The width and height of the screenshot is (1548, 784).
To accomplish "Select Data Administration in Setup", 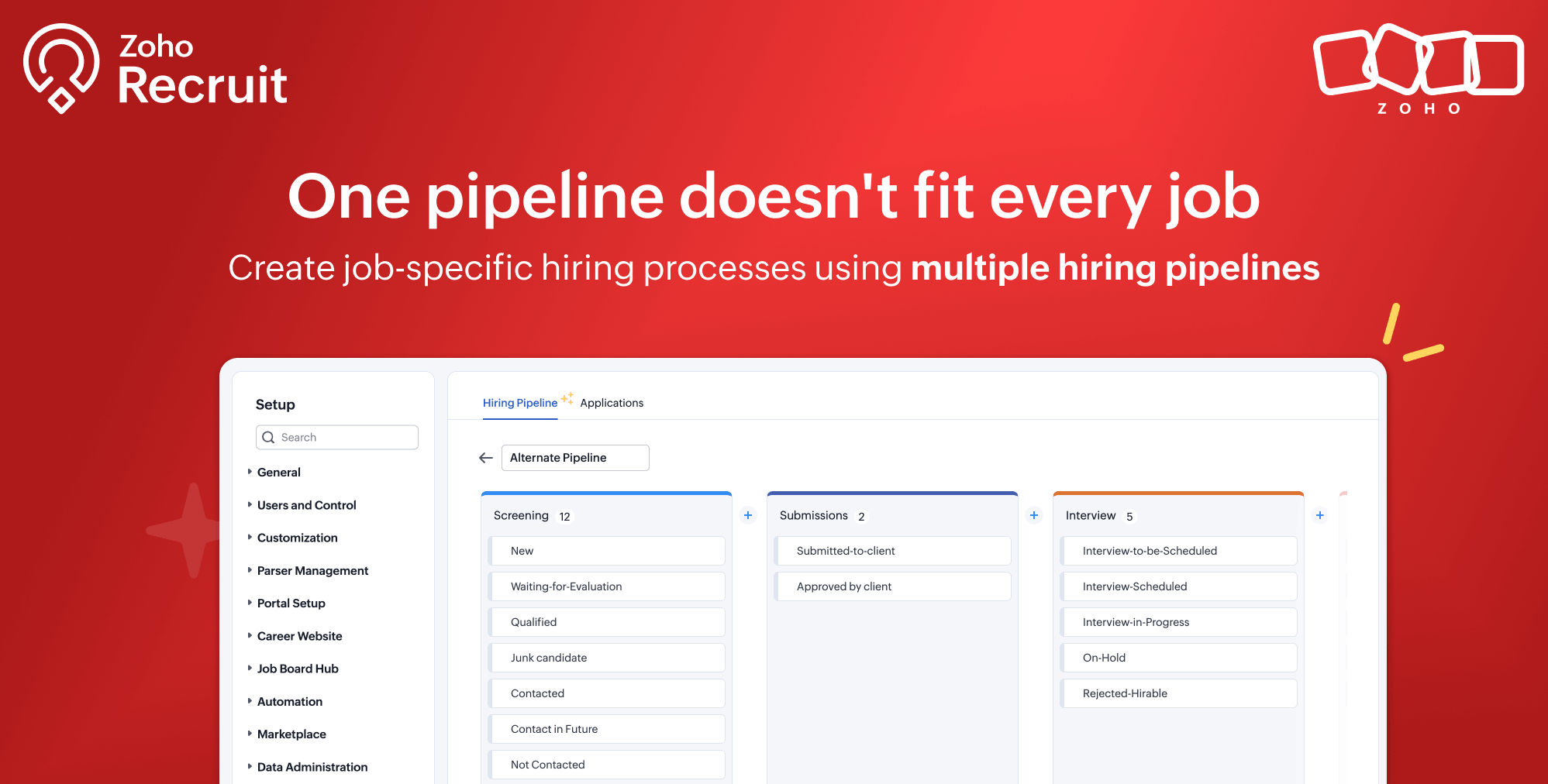I will [312, 767].
